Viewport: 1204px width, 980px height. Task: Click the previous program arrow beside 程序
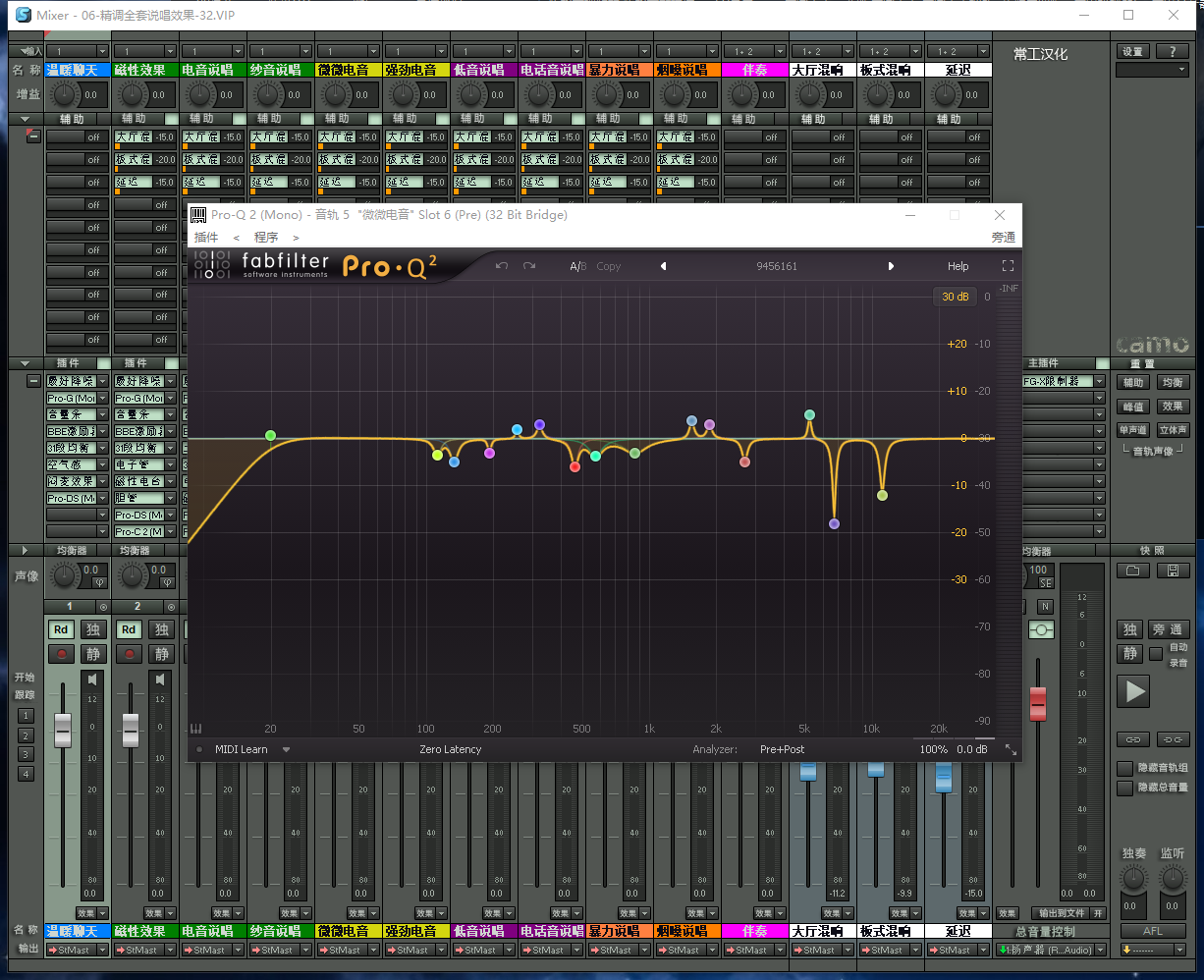pyautogui.click(x=236, y=238)
